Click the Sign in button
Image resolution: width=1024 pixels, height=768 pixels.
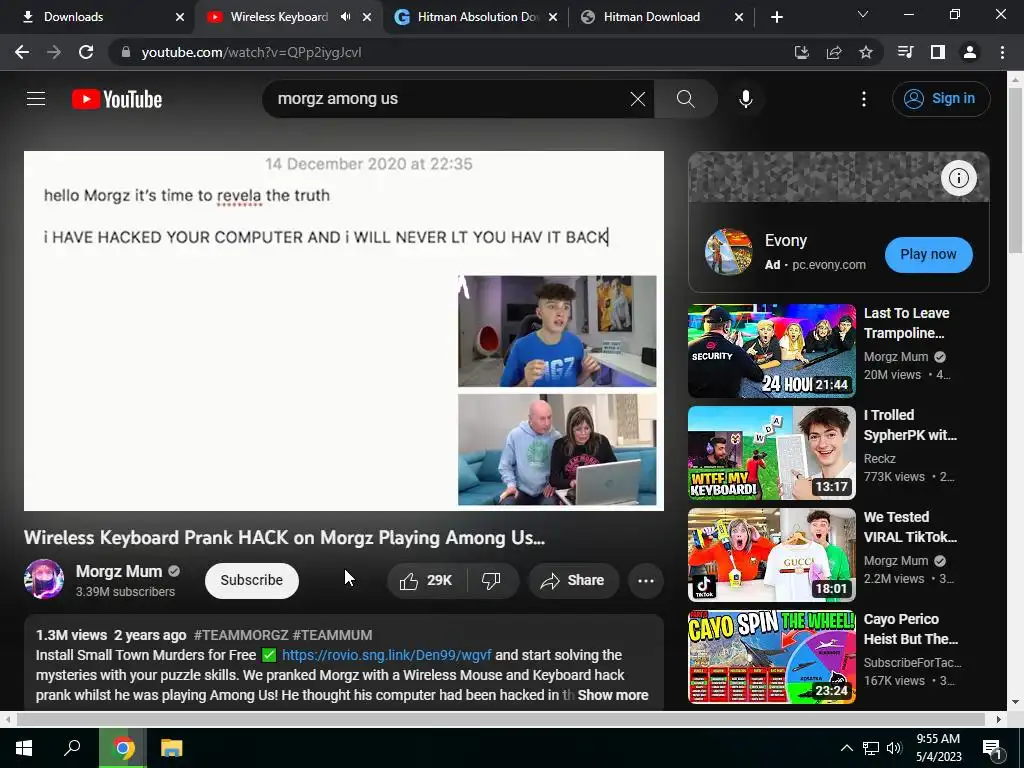pyautogui.click(x=941, y=99)
